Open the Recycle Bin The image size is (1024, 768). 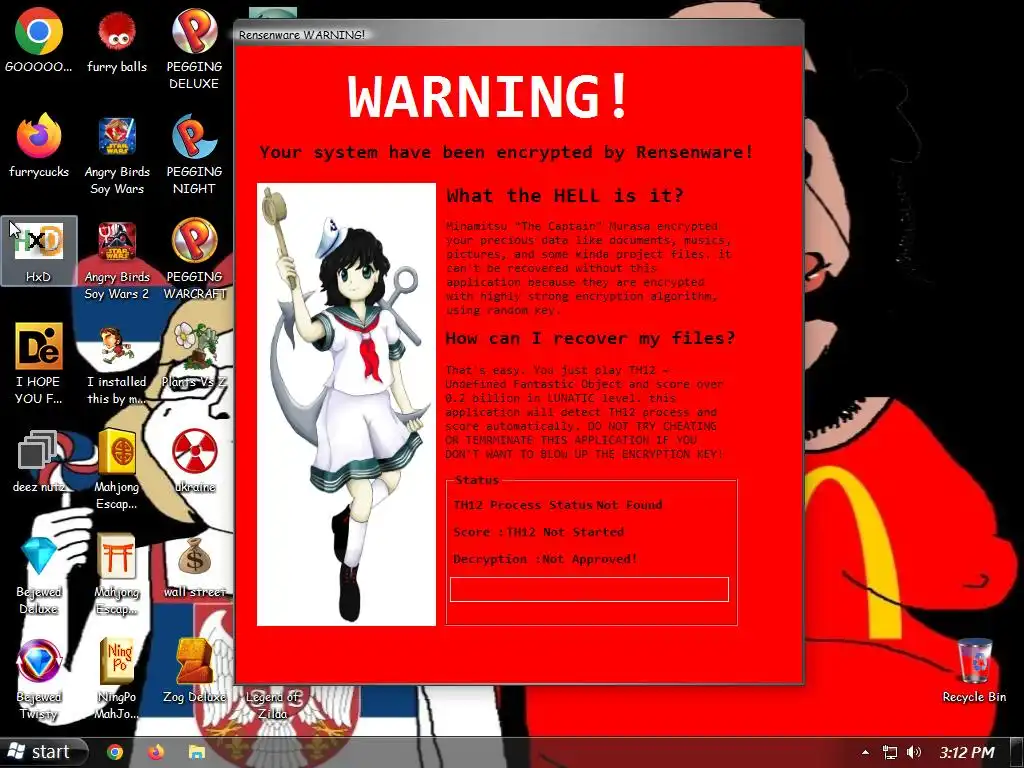[974, 671]
